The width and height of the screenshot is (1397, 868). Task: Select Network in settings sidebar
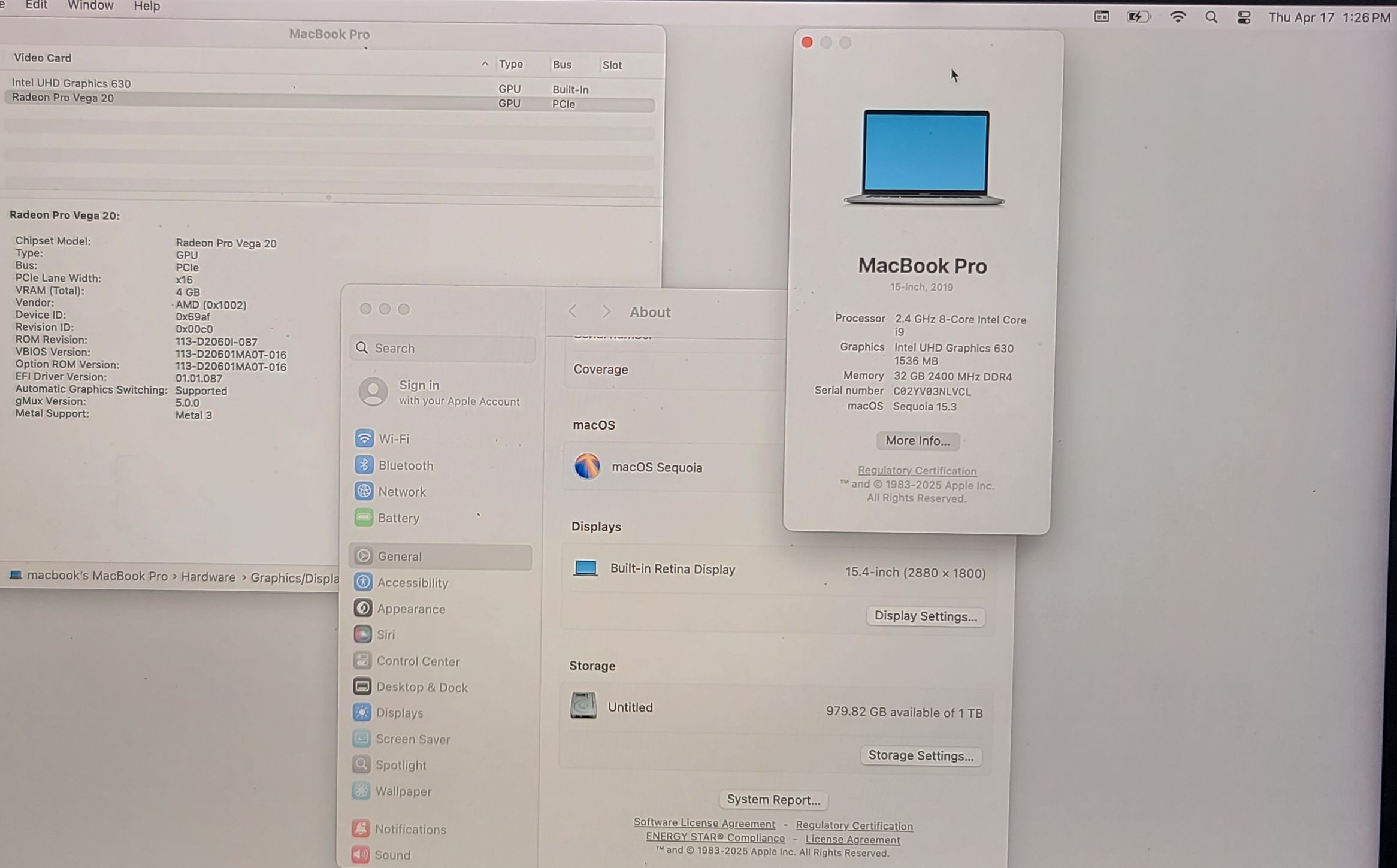pyautogui.click(x=401, y=492)
